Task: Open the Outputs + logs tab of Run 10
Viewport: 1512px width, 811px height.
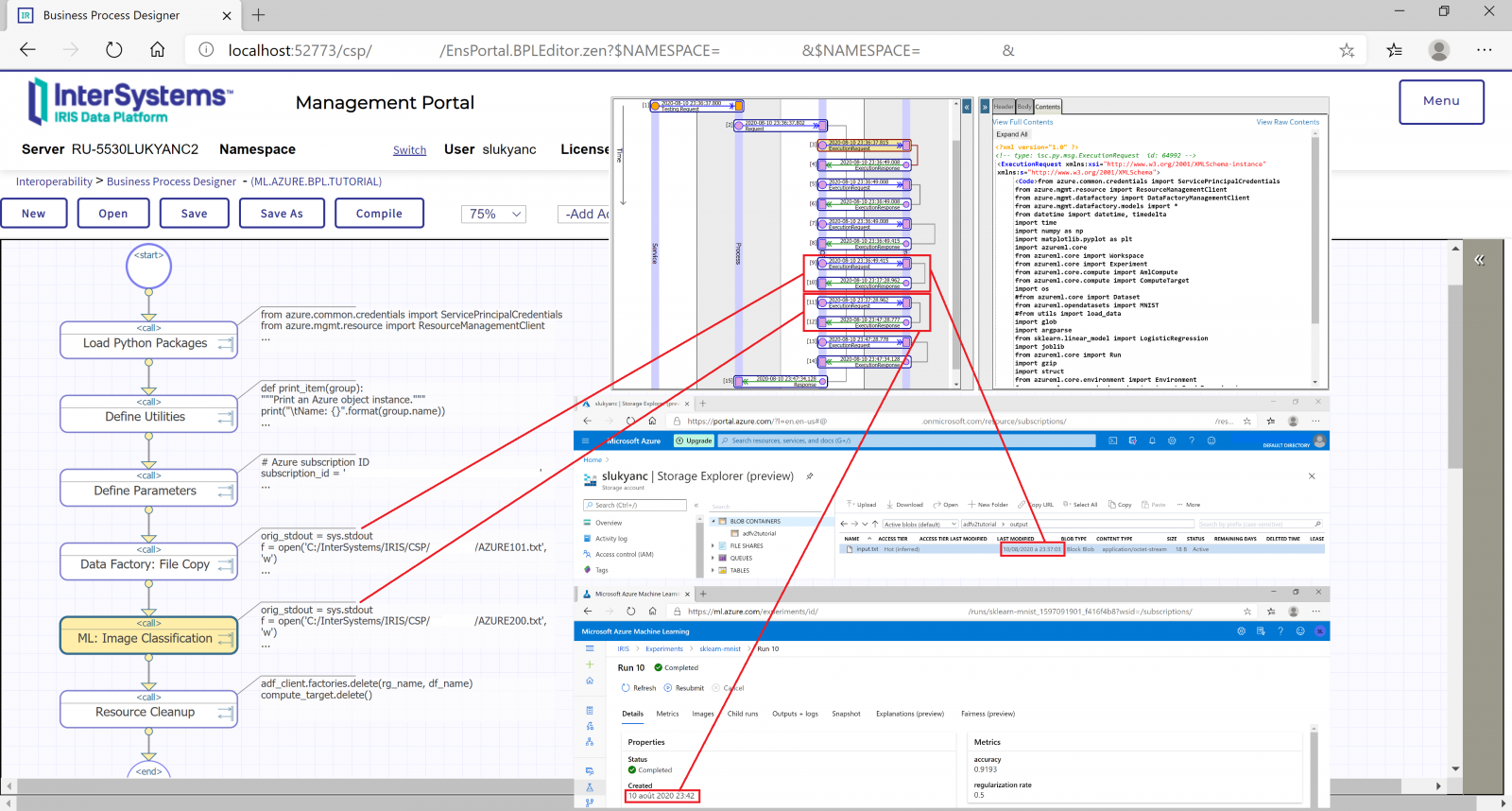Action: pyautogui.click(x=795, y=714)
